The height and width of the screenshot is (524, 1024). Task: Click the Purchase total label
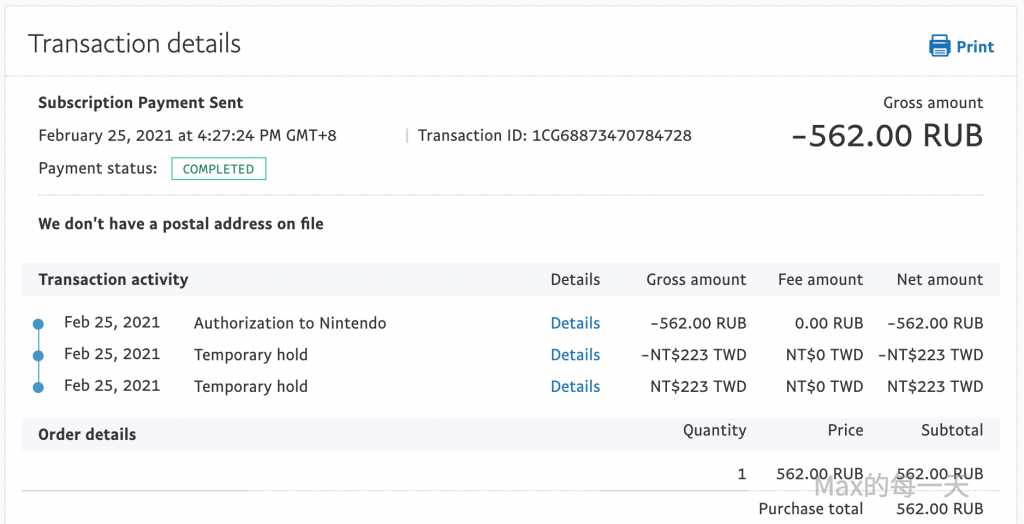810,509
